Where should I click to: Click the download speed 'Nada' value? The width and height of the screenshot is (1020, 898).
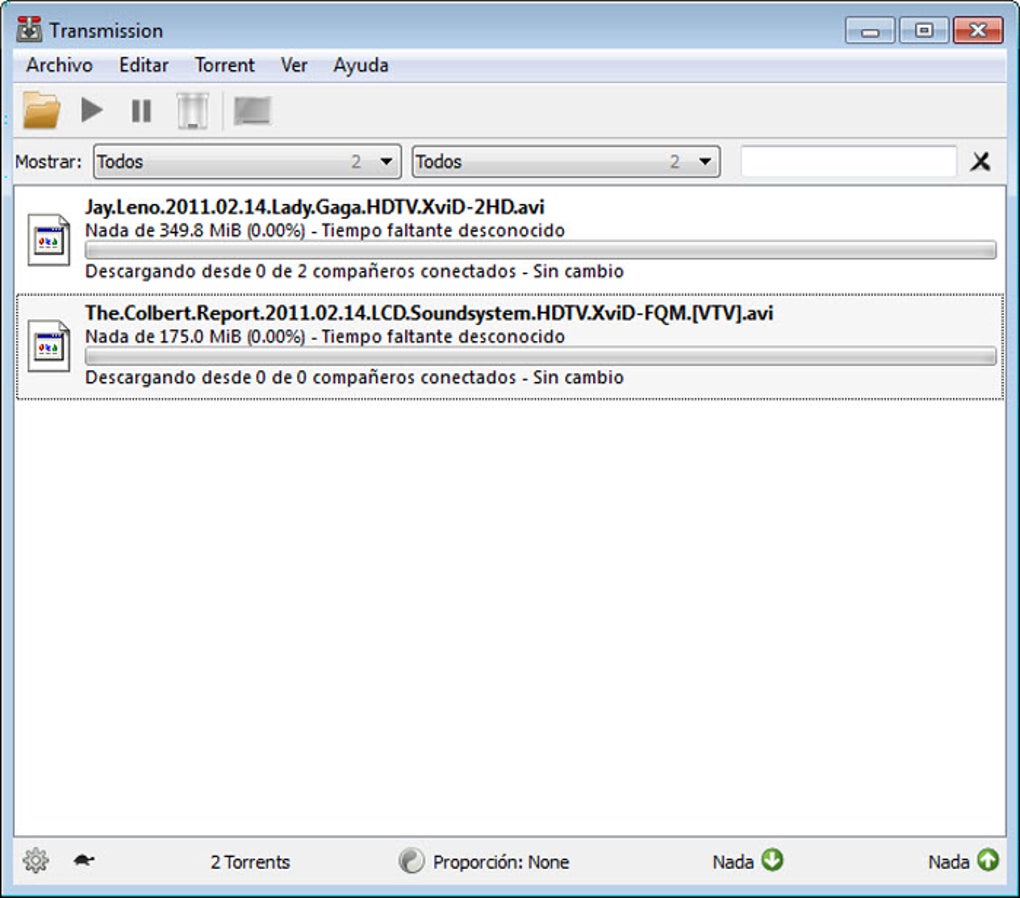point(733,862)
